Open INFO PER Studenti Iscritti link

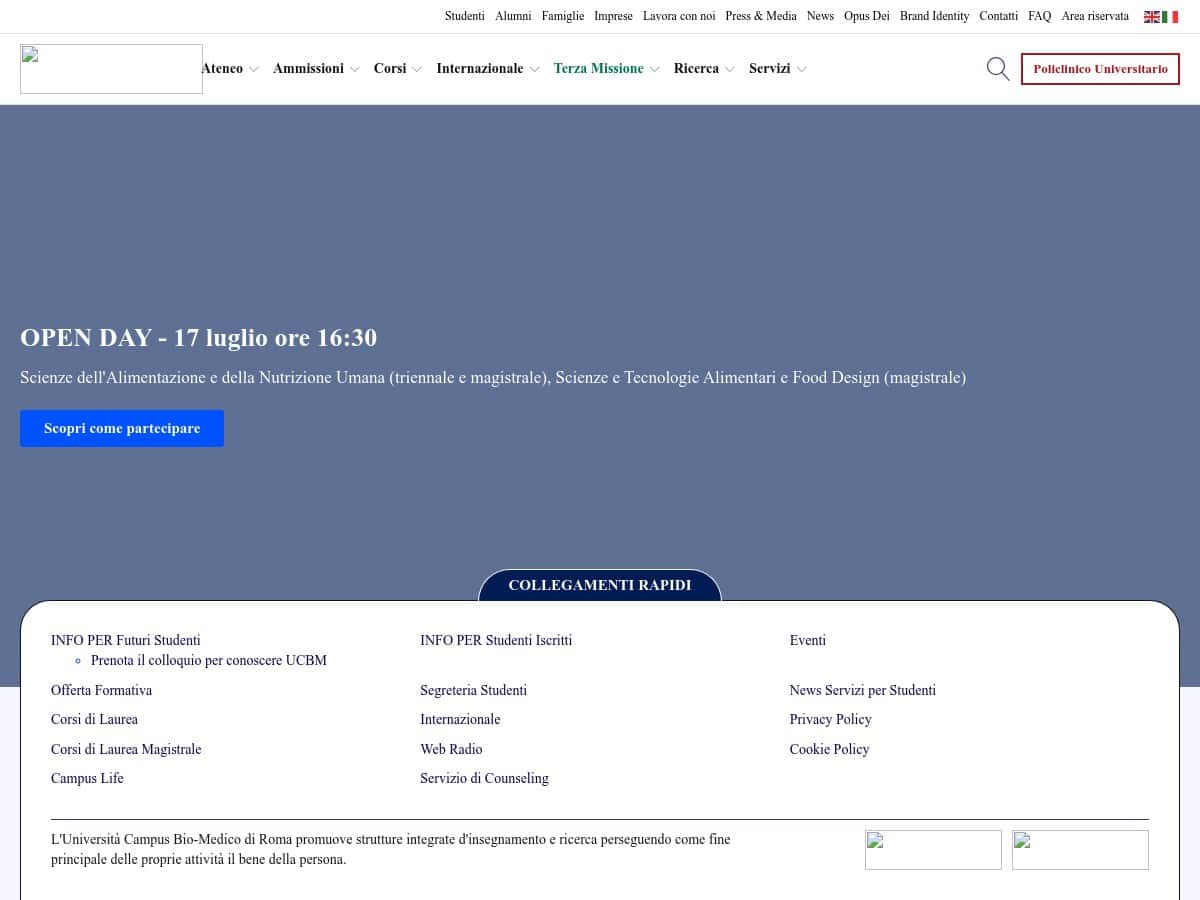click(x=496, y=640)
